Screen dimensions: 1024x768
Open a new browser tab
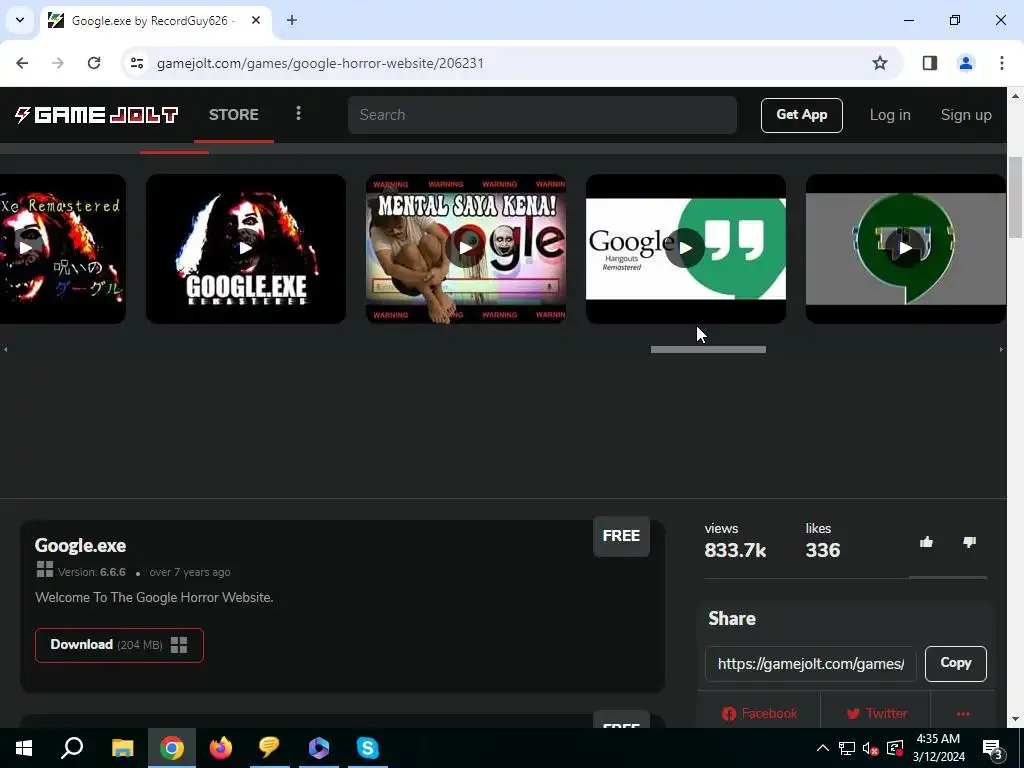(292, 21)
